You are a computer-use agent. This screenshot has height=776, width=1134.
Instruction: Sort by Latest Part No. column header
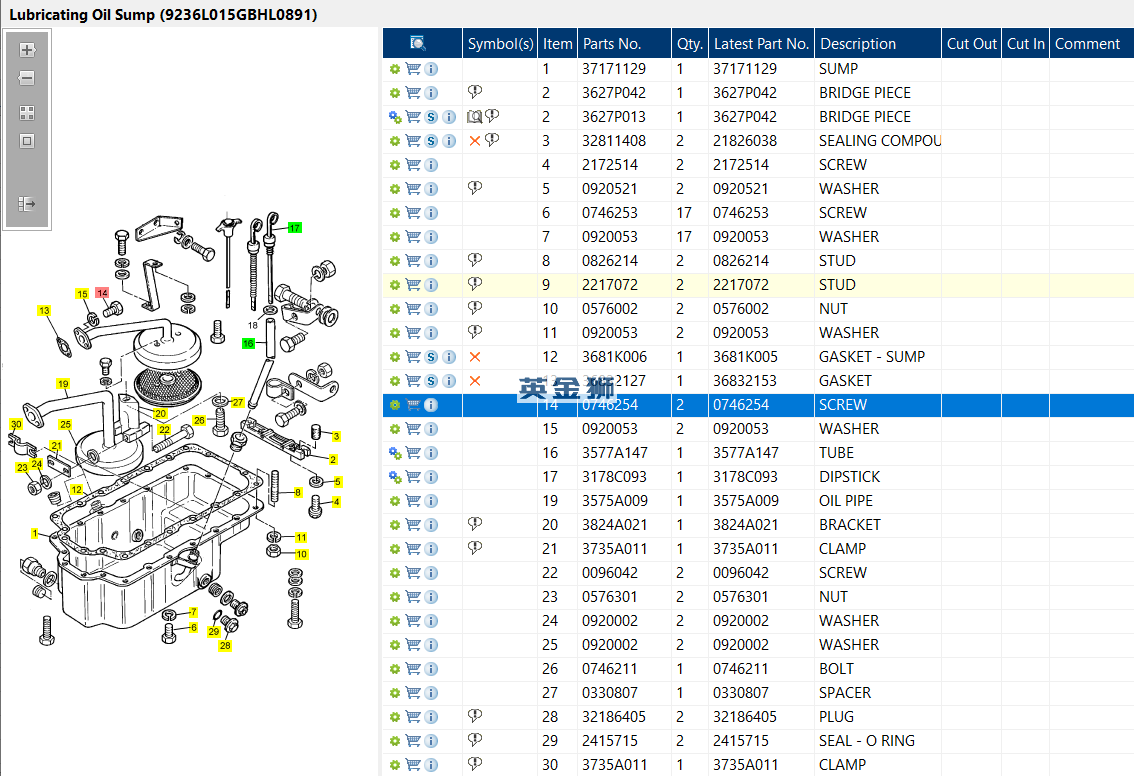pos(762,43)
